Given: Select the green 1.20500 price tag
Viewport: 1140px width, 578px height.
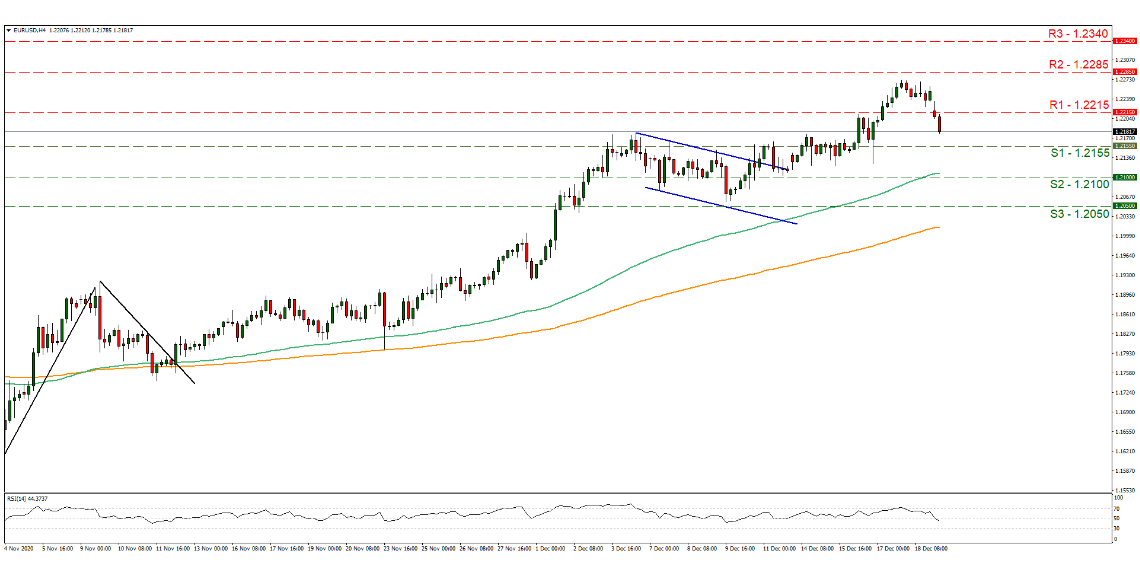Looking at the screenshot, I should click(x=1124, y=206).
